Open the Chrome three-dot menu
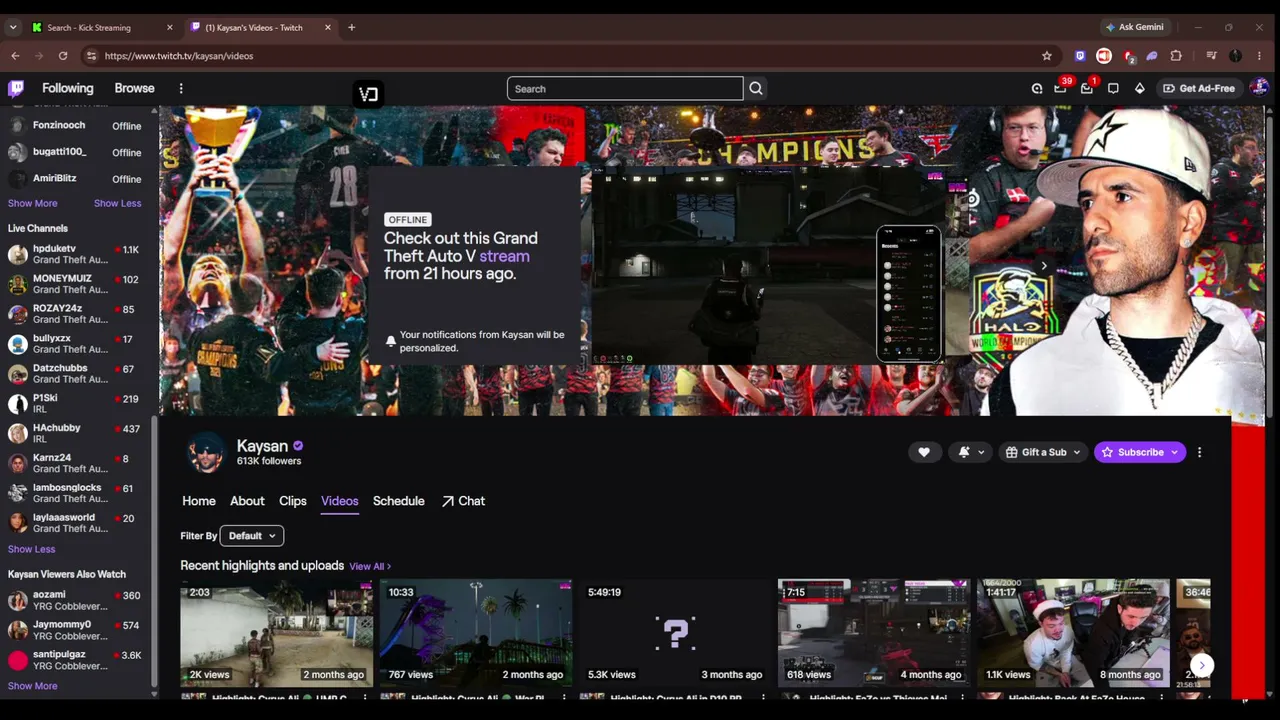 [x=1260, y=56]
